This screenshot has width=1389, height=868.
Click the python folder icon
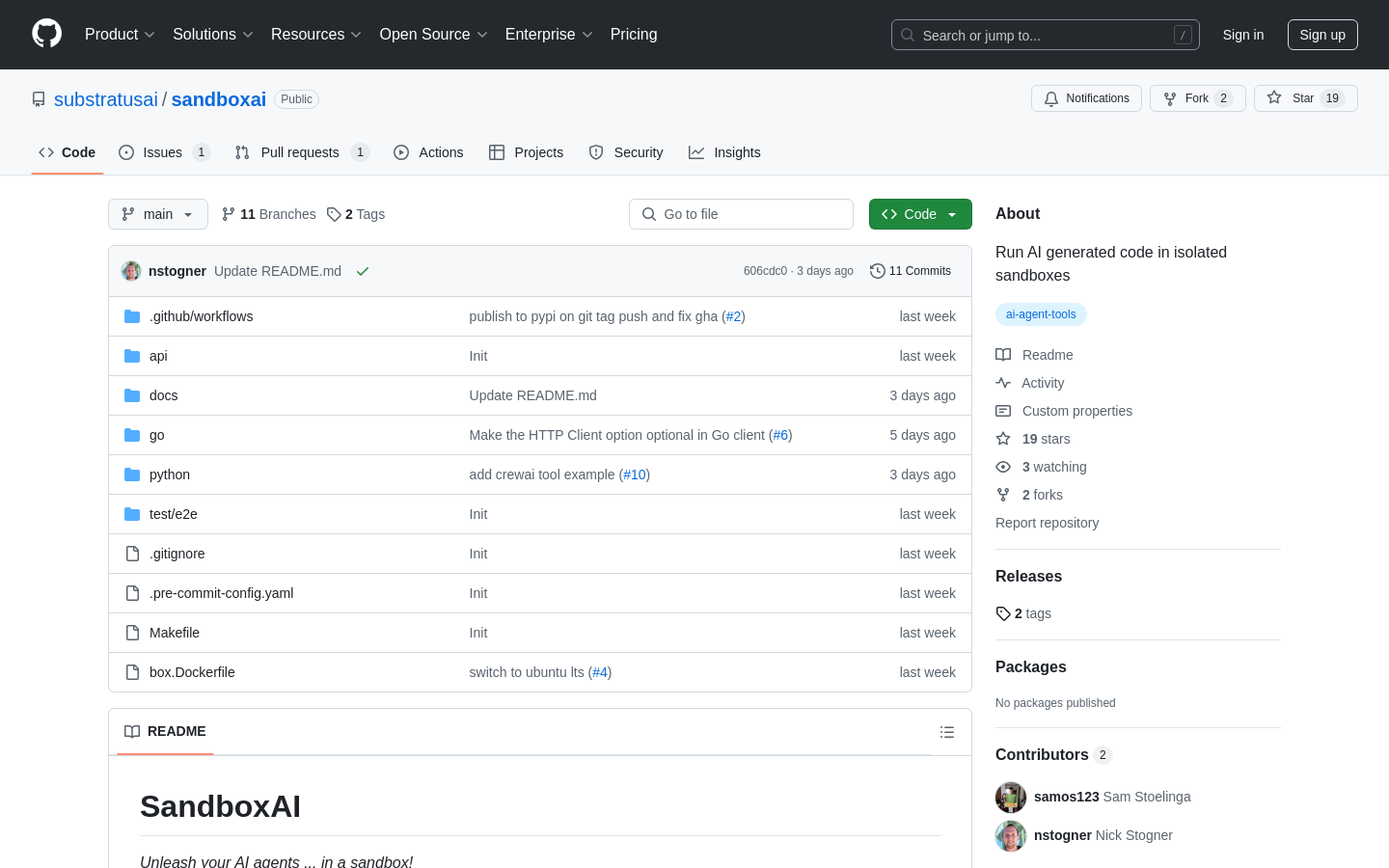[x=132, y=475]
